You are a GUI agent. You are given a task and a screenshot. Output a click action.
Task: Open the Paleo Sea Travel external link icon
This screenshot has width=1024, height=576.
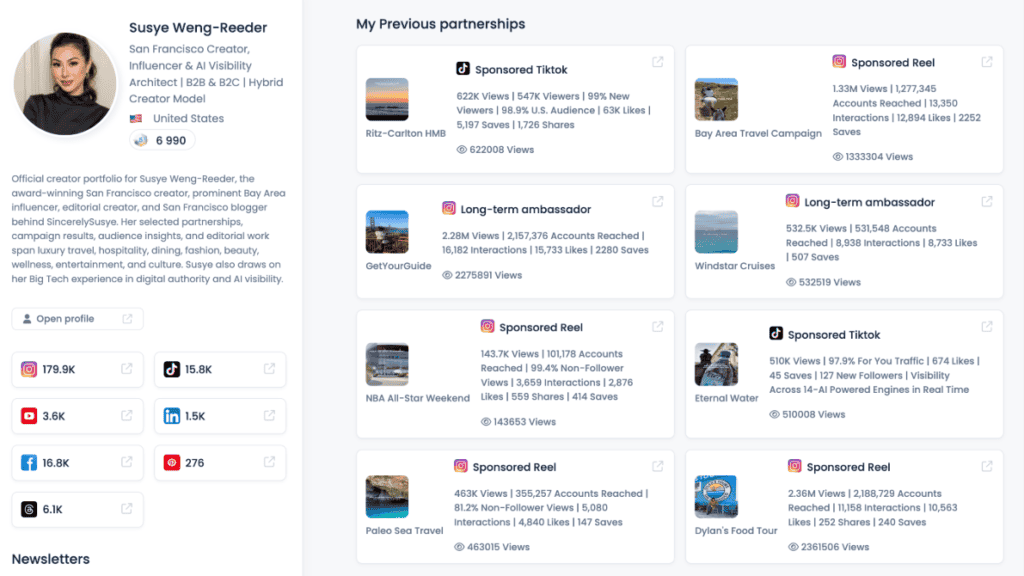point(658,466)
